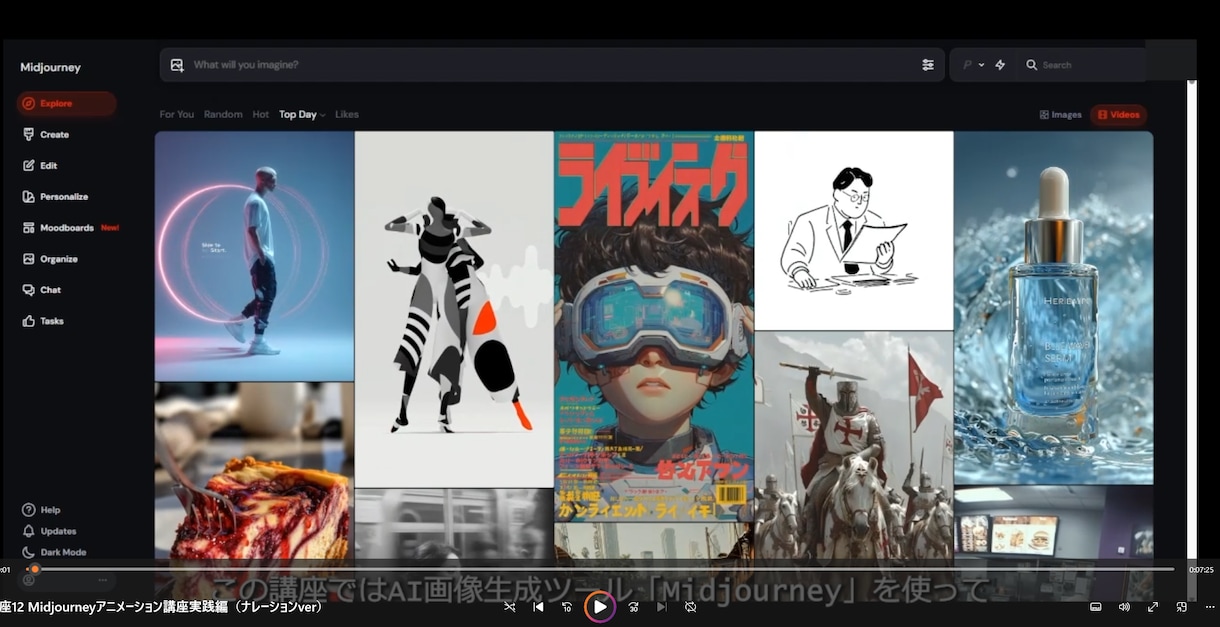Toggle subtitles captions icon
This screenshot has width=1220, height=627.
pyautogui.click(x=1095, y=606)
